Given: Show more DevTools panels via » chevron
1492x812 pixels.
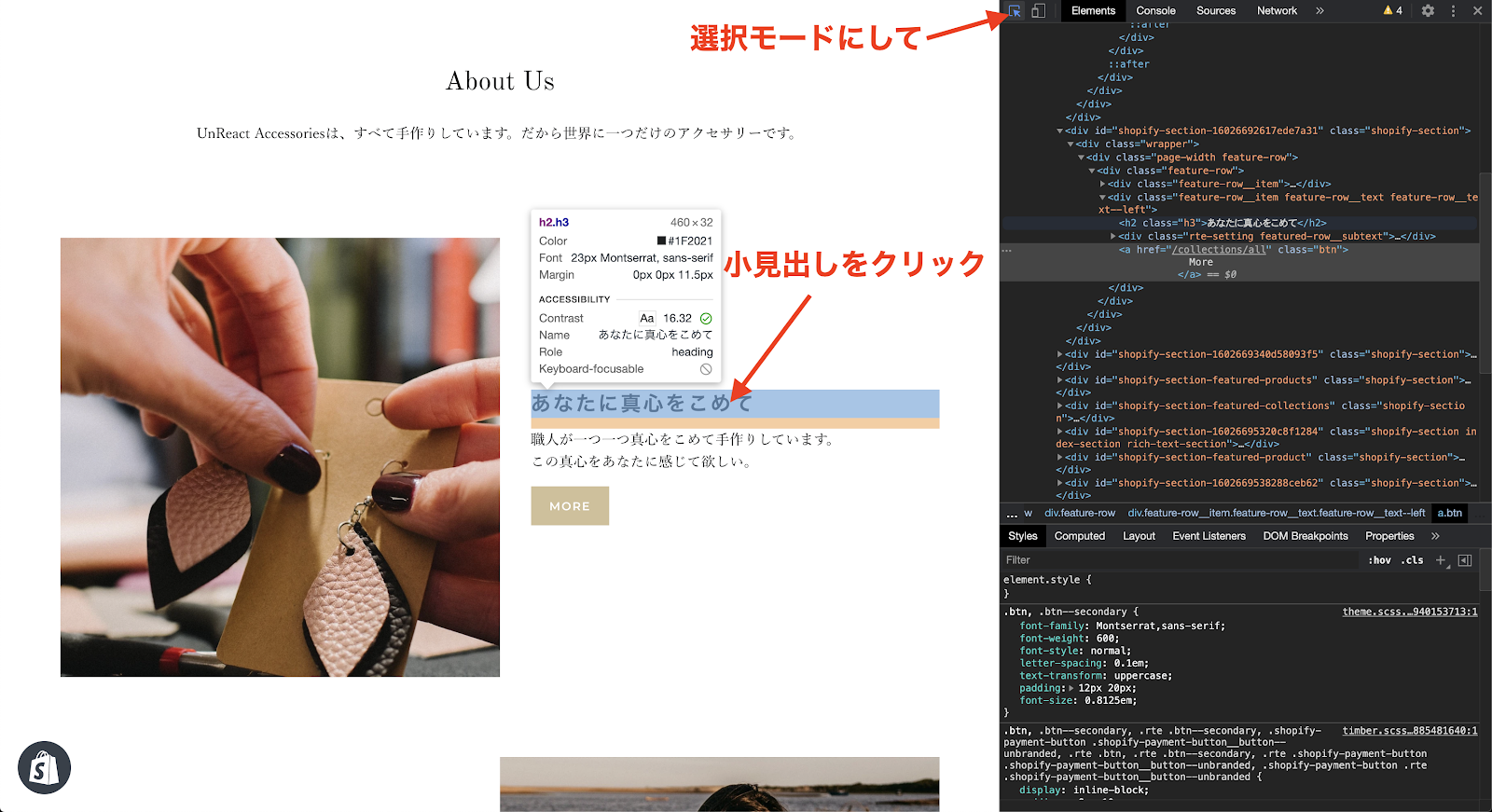Looking at the screenshot, I should pos(1319,11).
